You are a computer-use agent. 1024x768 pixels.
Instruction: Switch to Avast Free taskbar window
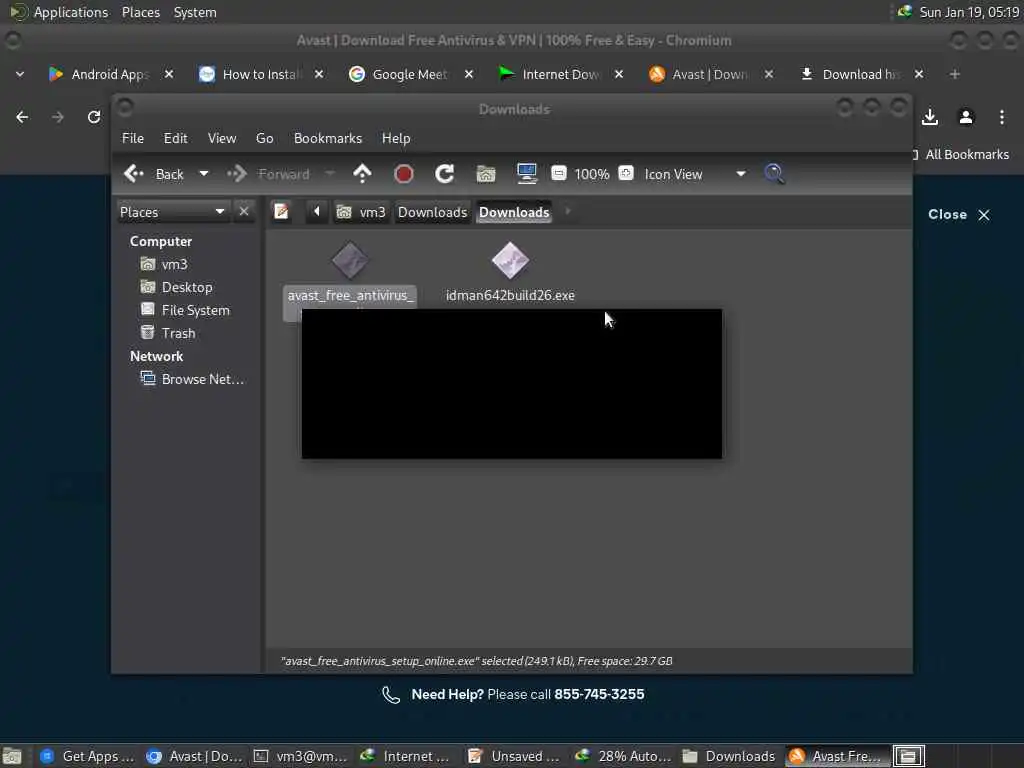tap(836, 756)
